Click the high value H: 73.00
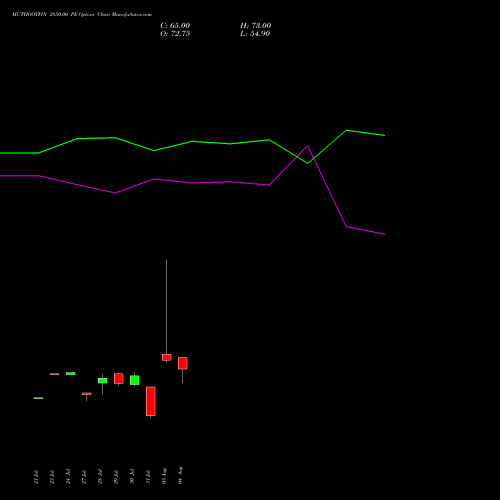Screen dimensions: 500x500 coord(255,25)
